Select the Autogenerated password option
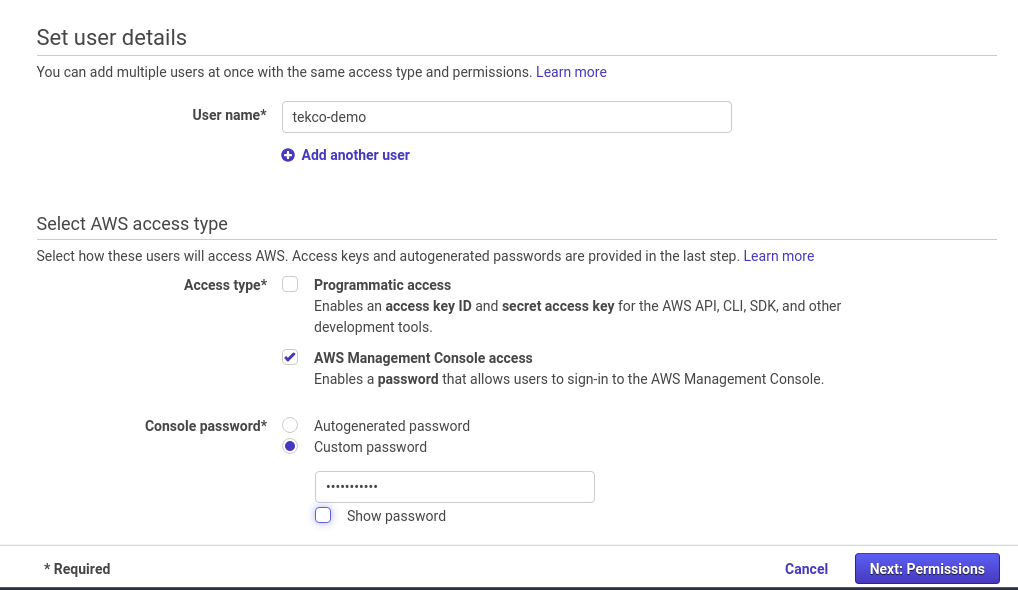The image size is (1018, 590). tap(290, 425)
